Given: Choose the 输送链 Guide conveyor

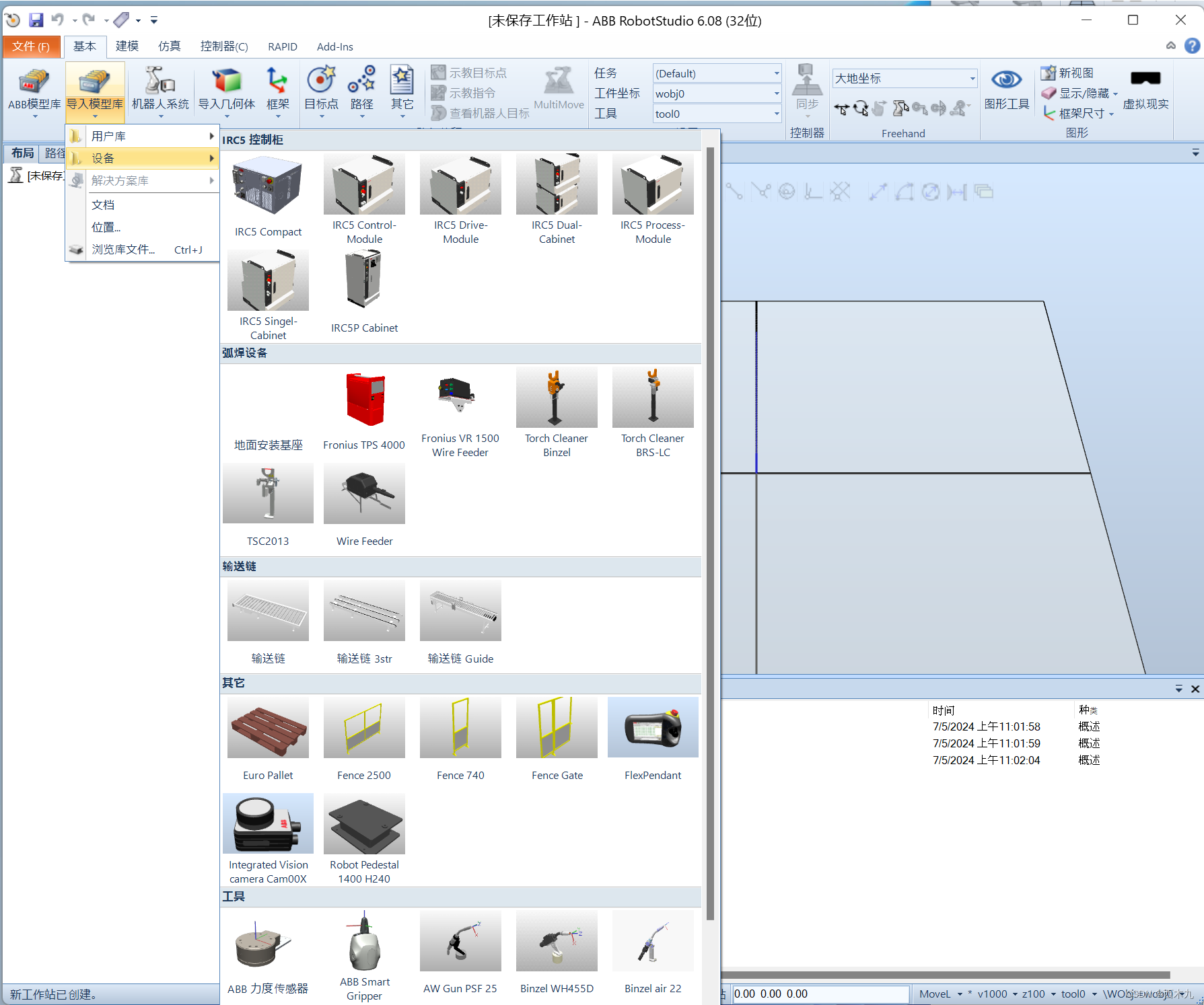Looking at the screenshot, I should click(460, 624).
